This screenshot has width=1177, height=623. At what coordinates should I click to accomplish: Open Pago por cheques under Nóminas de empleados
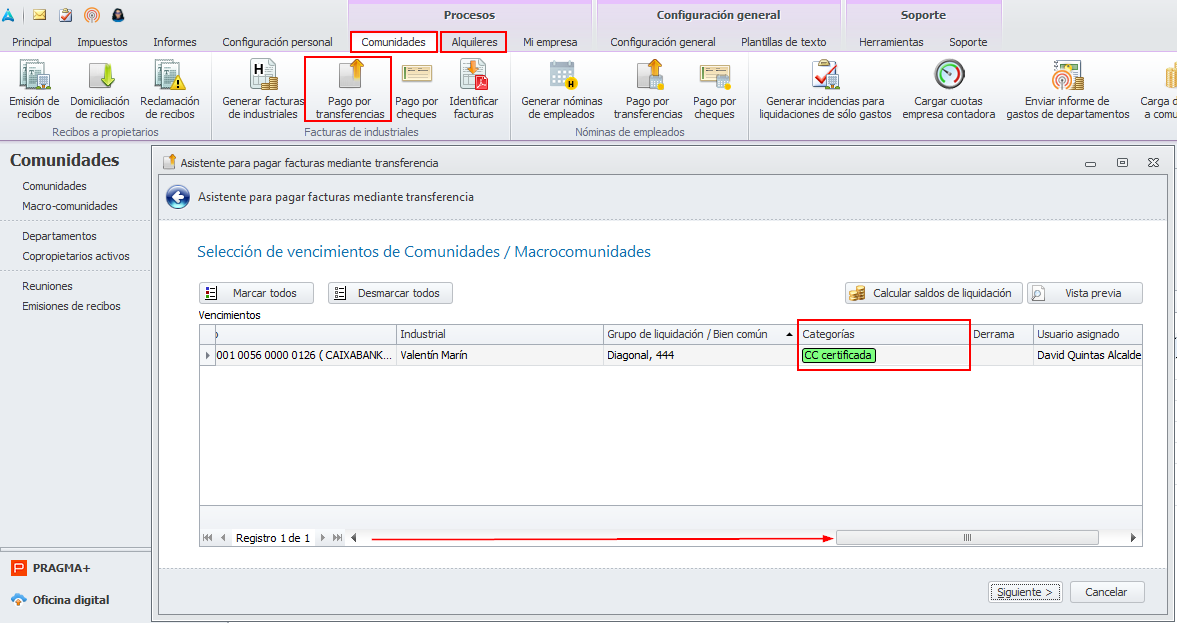715,89
